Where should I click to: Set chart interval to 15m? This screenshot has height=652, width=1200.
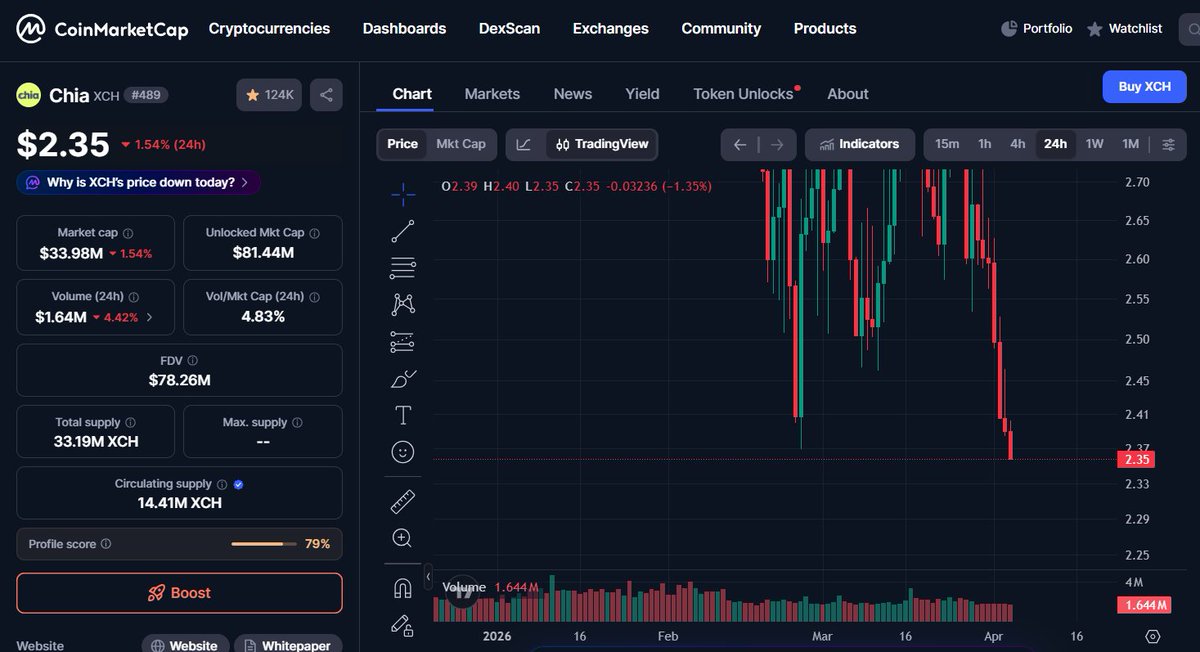tap(947, 144)
